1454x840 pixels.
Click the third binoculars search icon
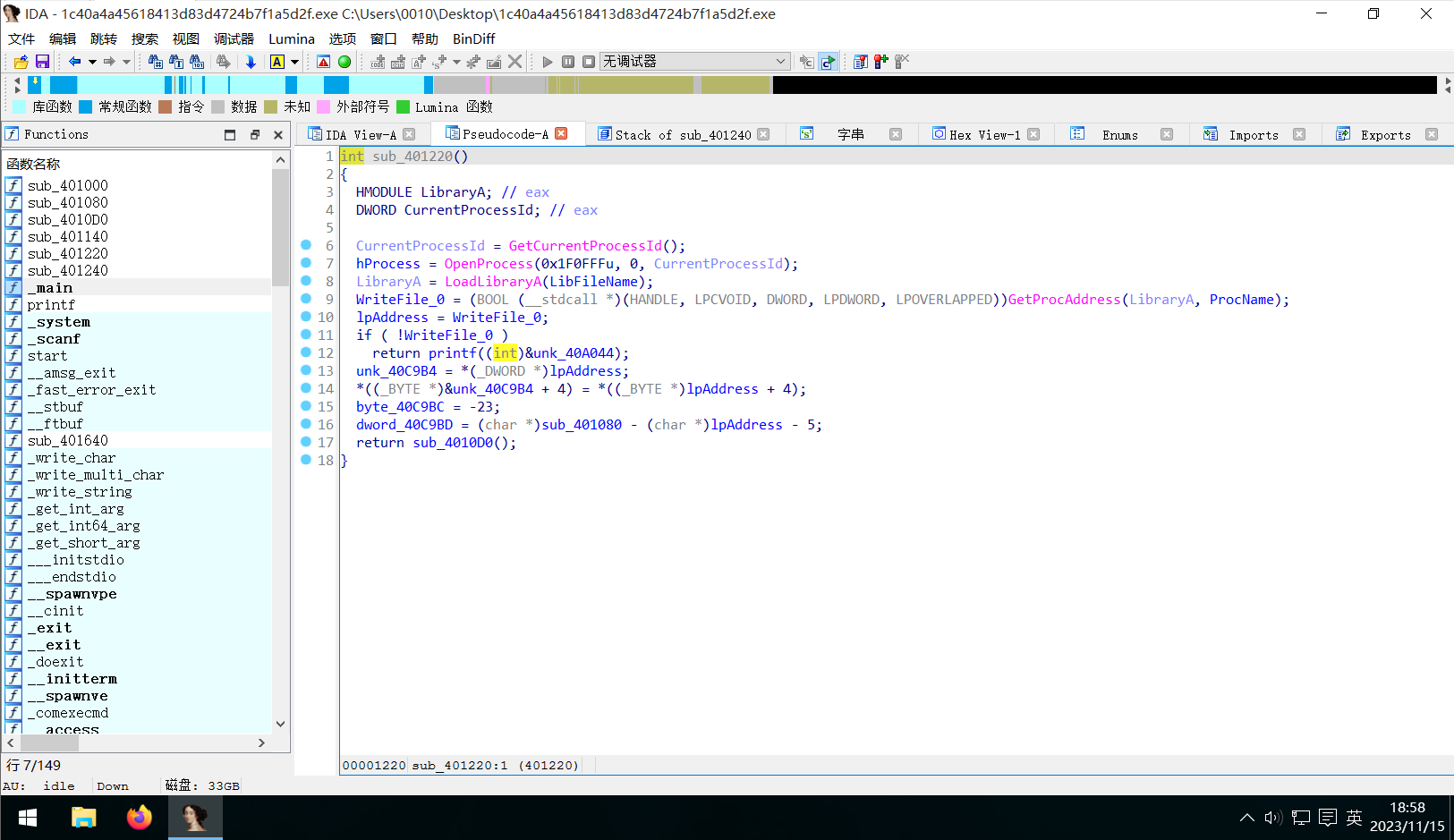pyautogui.click(x=197, y=62)
